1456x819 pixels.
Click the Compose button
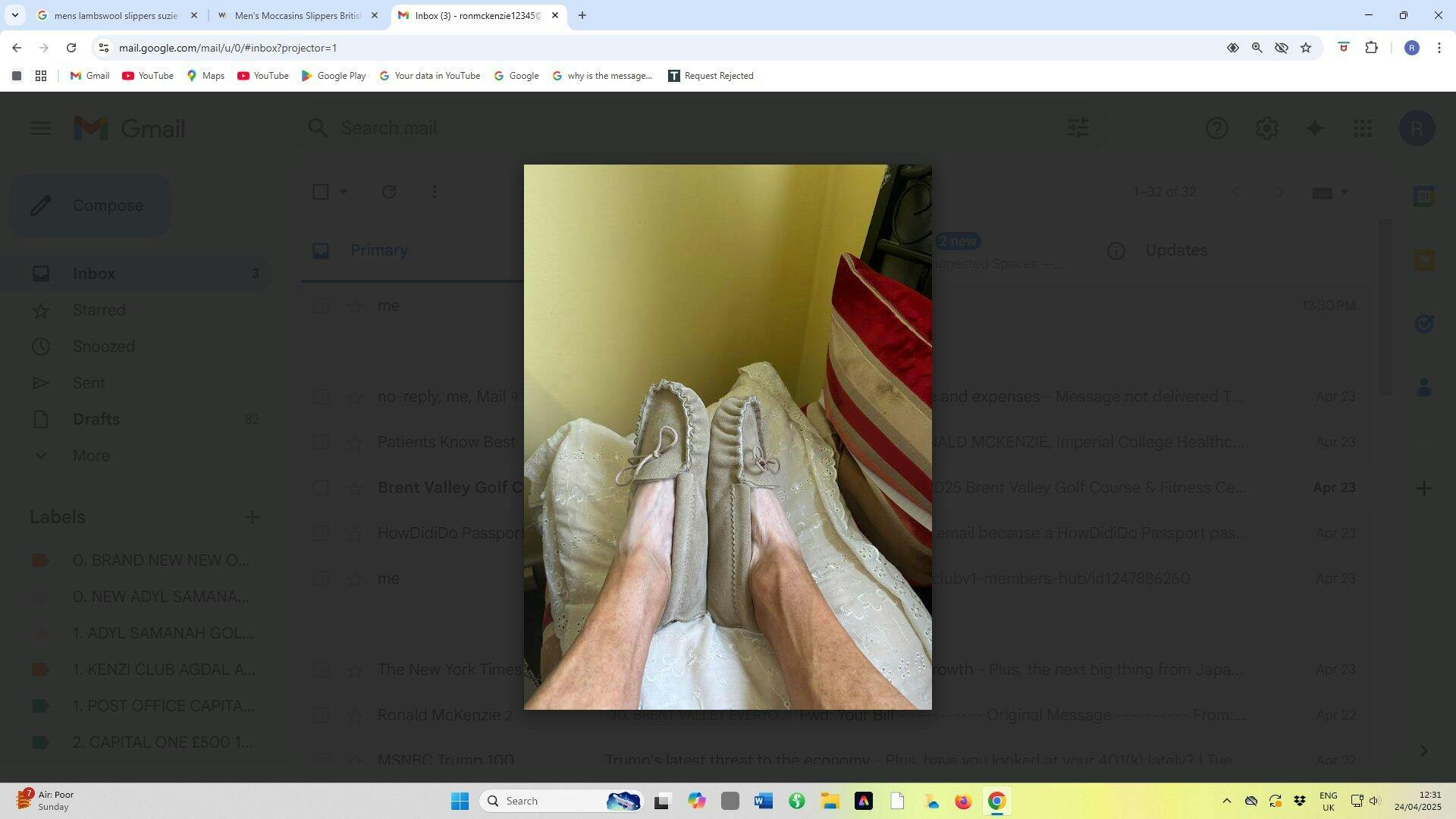point(89,206)
